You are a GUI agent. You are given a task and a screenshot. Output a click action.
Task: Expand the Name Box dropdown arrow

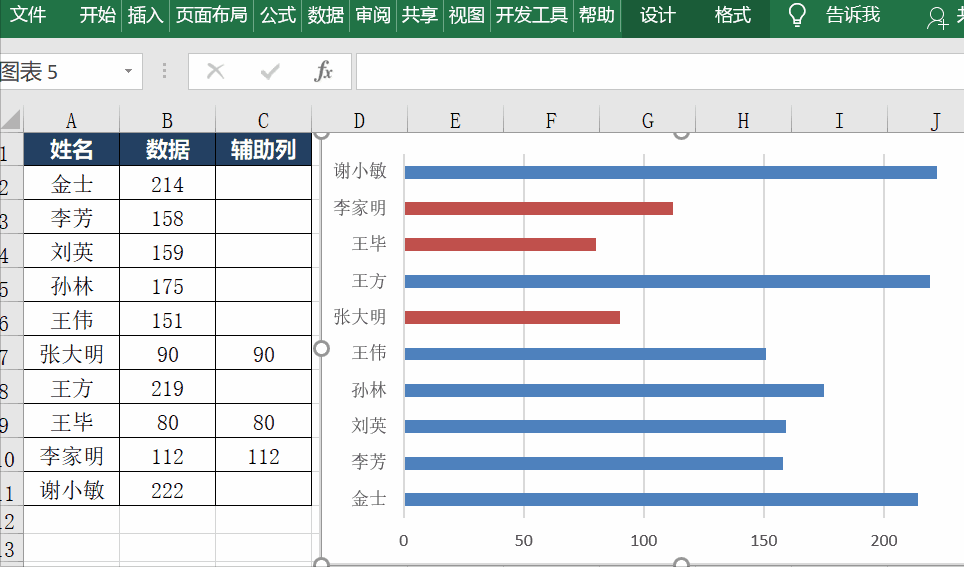click(x=128, y=71)
